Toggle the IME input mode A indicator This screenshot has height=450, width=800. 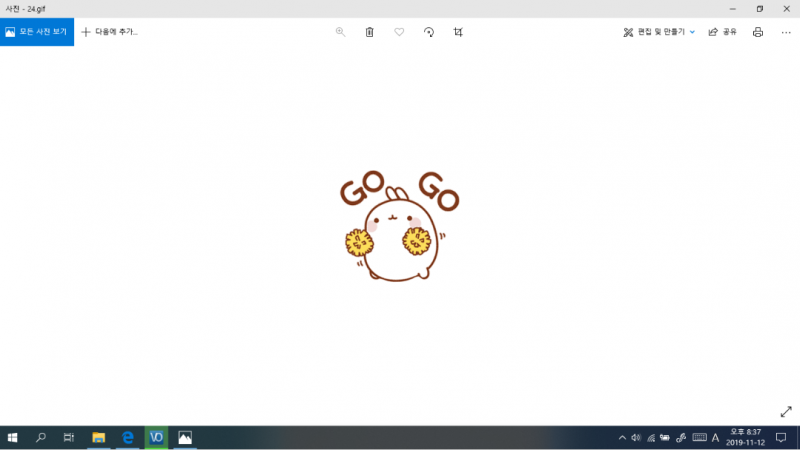click(715, 438)
